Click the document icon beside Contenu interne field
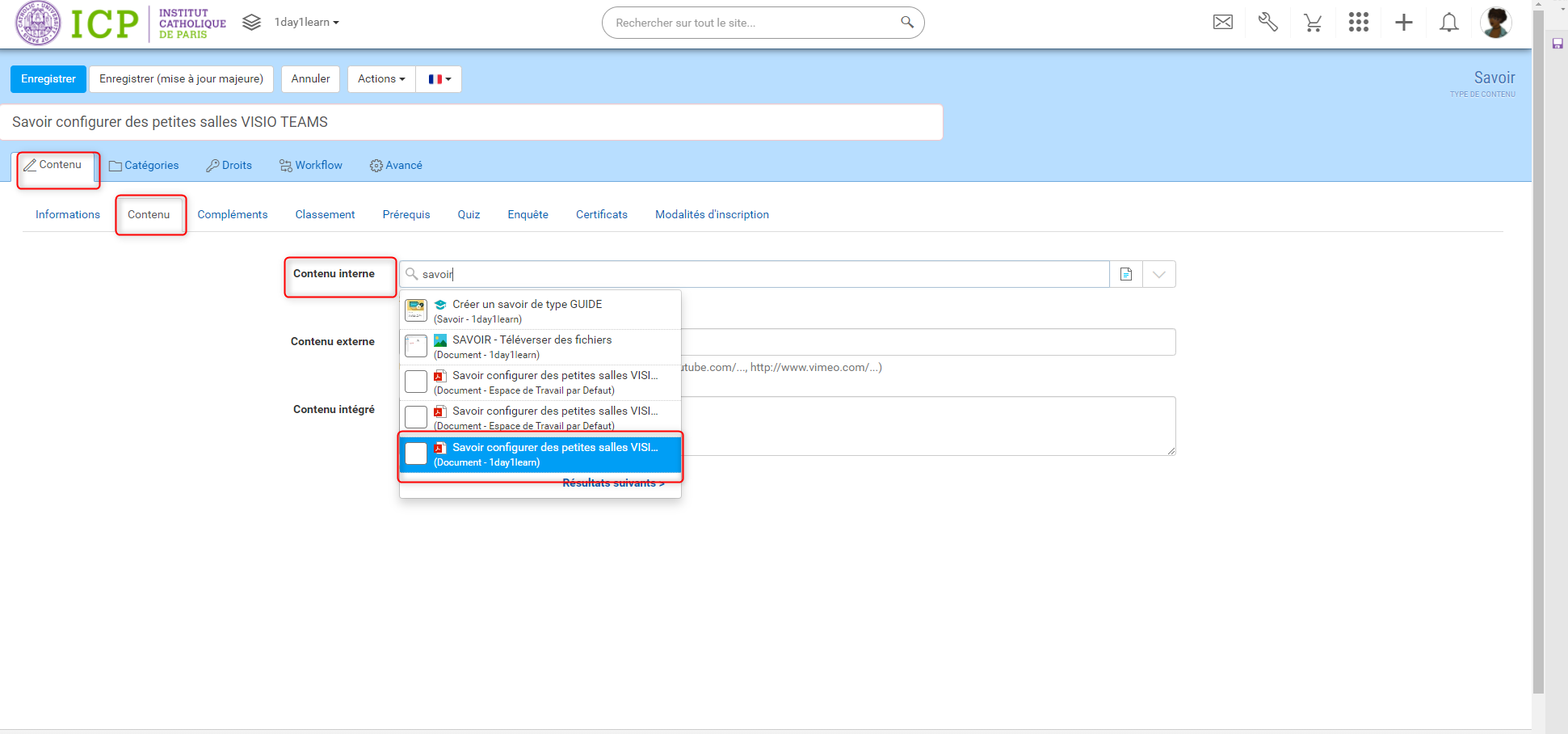 1125,274
